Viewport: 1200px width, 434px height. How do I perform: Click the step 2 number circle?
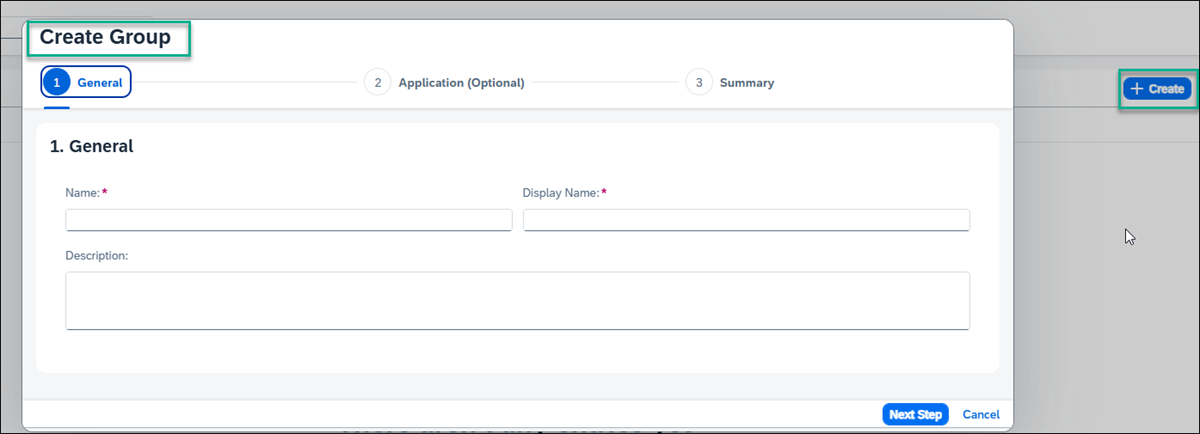point(378,83)
